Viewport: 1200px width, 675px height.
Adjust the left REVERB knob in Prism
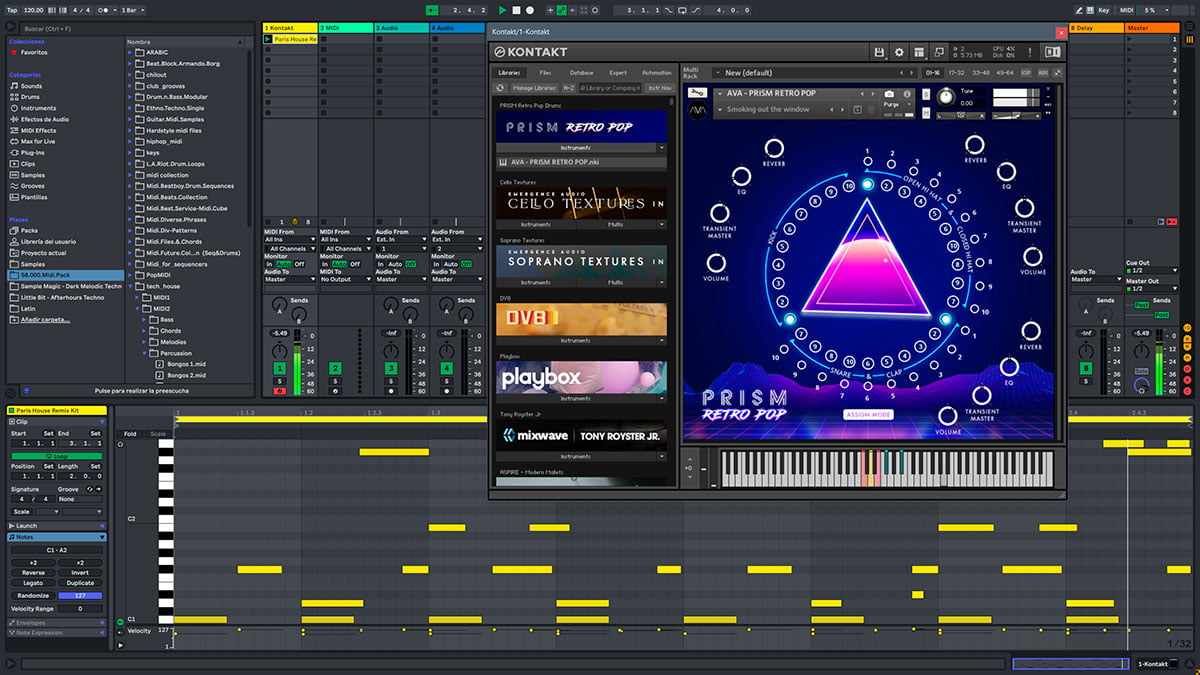coord(773,148)
